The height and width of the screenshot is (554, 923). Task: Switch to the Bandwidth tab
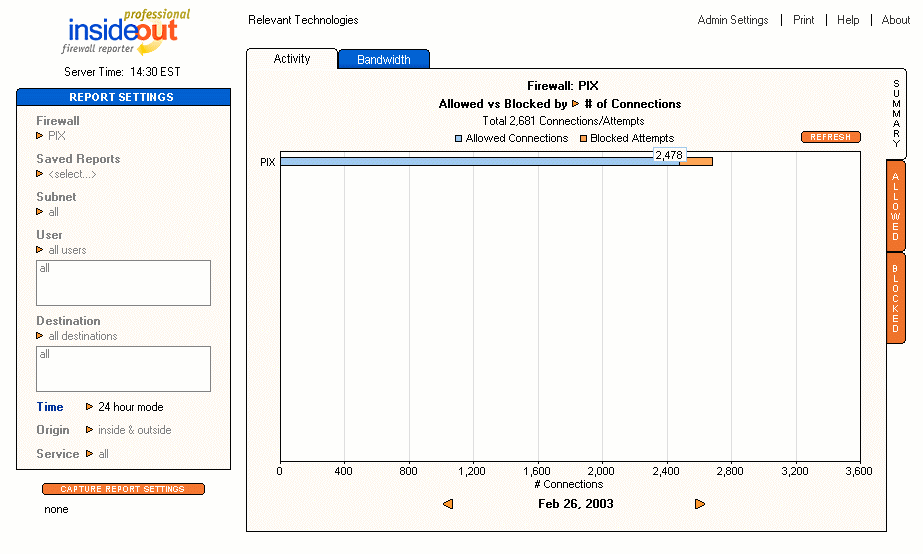(x=384, y=60)
